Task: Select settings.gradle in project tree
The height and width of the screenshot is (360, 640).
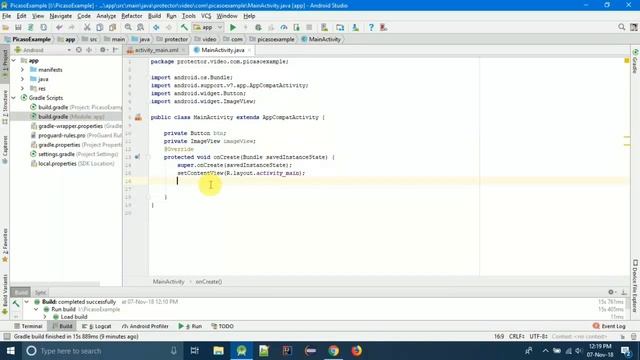Action: pos(74,154)
